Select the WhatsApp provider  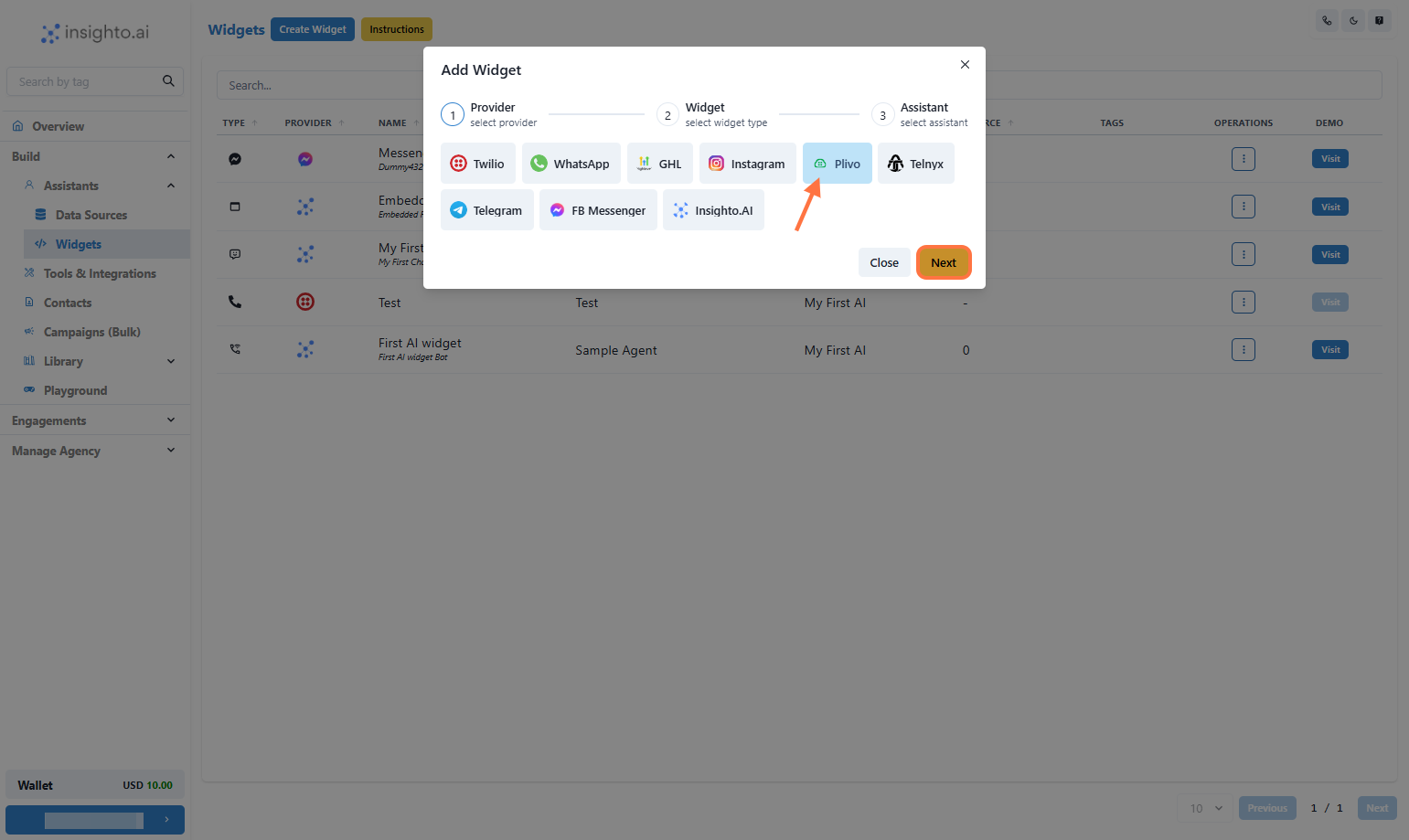tap(571, 164)
